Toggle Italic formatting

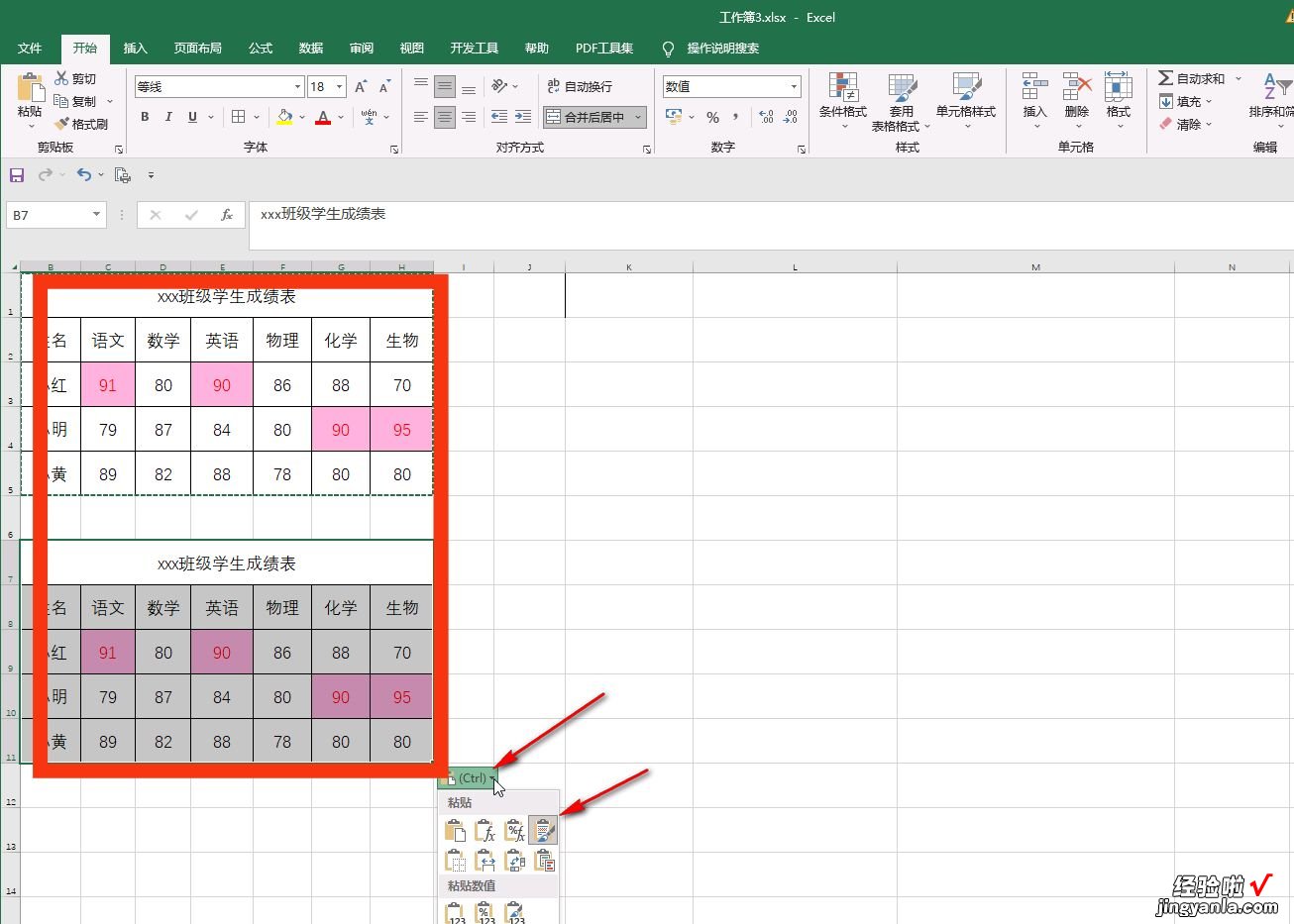168,117
